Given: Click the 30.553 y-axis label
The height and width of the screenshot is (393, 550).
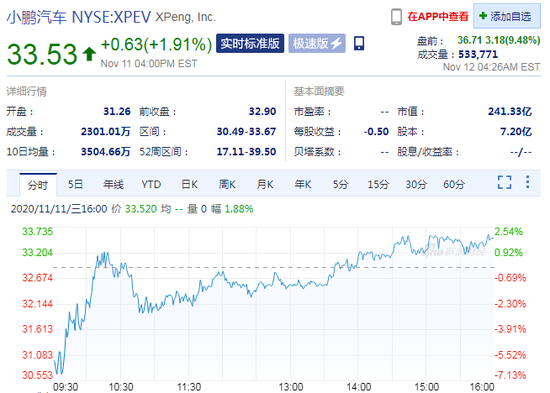Looking at the screenshot, I should pyautogui.click(x=37, y=375).
